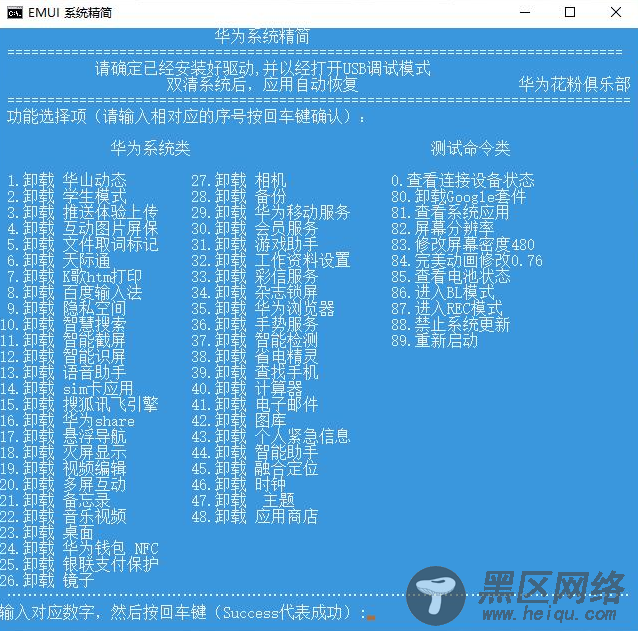This screenshot has height=631, width=638.
Task: Click line '23.卸载 桌面'
Action: (47, 533)
